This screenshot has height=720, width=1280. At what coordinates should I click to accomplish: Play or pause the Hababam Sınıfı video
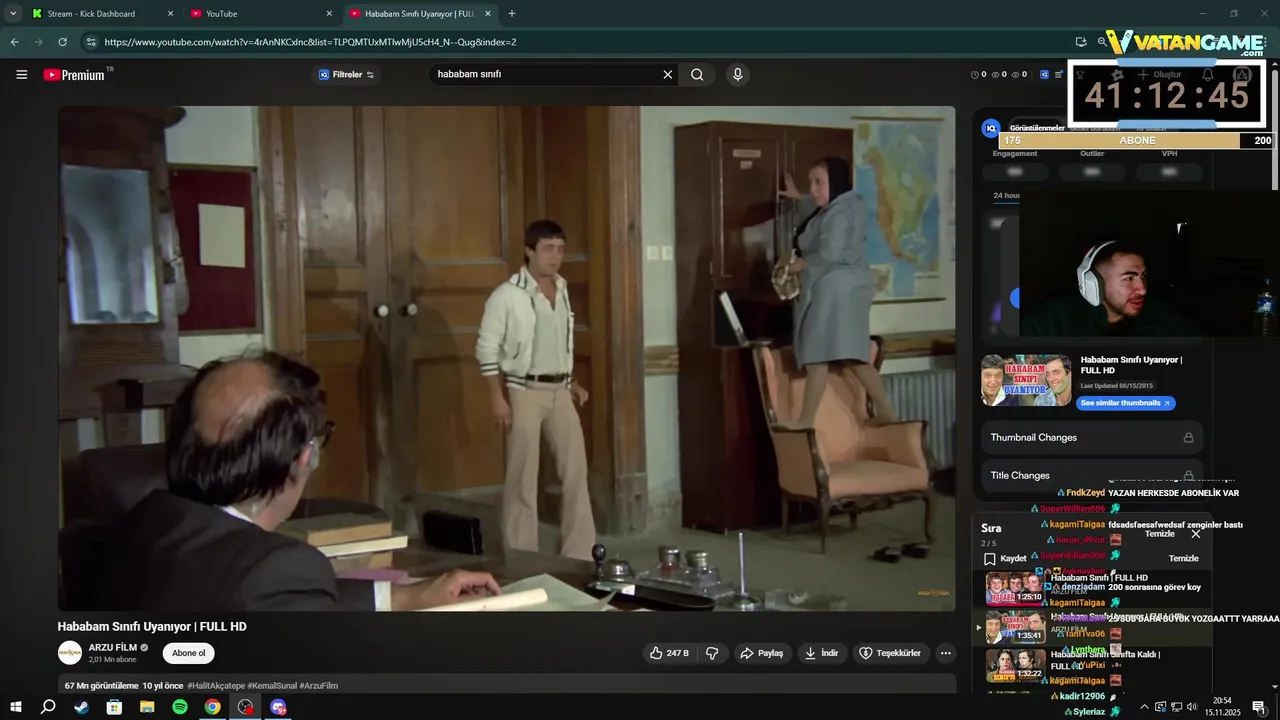[506, 358]
